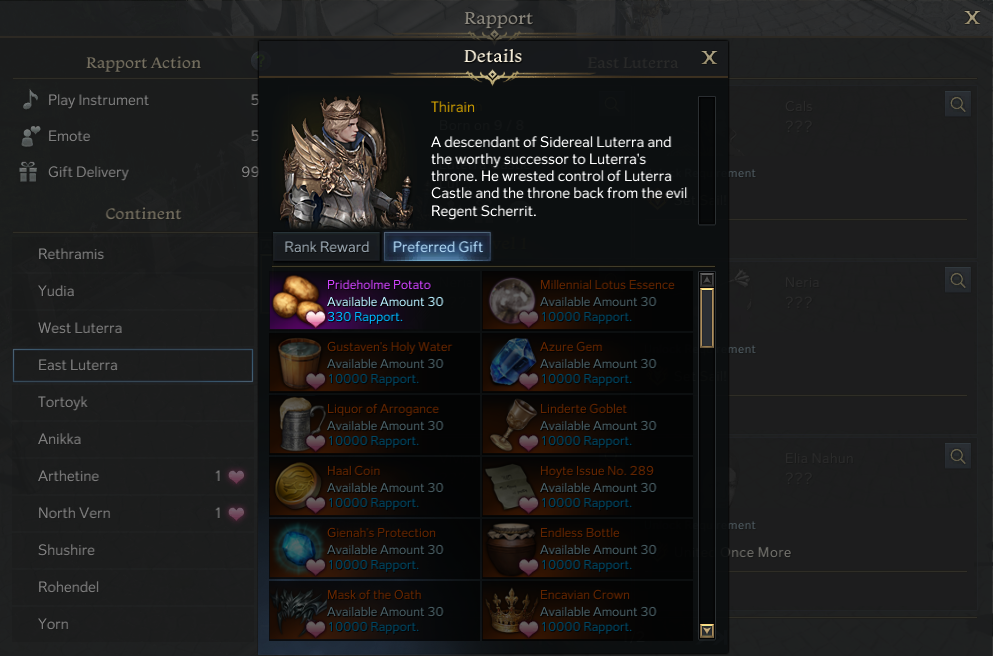993x656 pixels.
Task: Select the Endless Bottle icon
Action: click(x=510, y=549)
